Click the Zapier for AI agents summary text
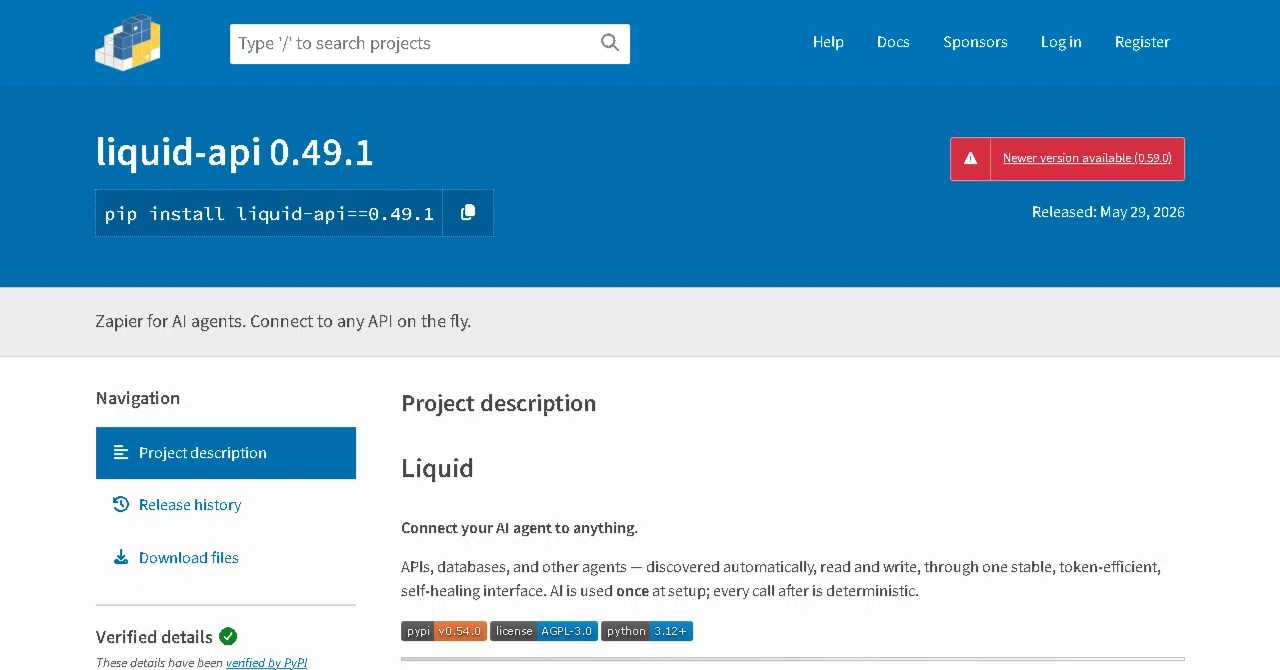The width and height of the screenshot is (1280, 670). (283, 321)
